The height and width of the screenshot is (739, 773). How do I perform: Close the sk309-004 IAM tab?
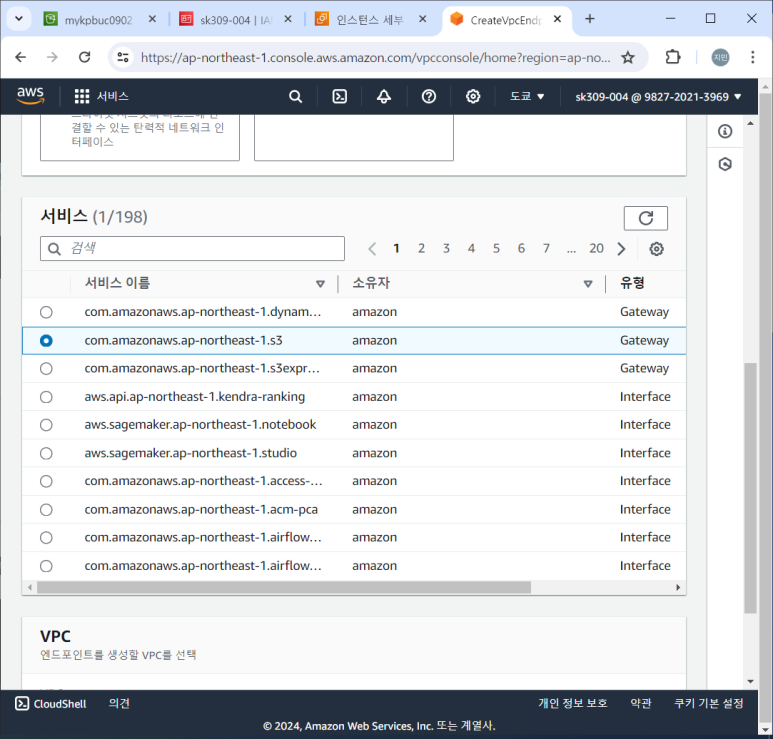288,19
